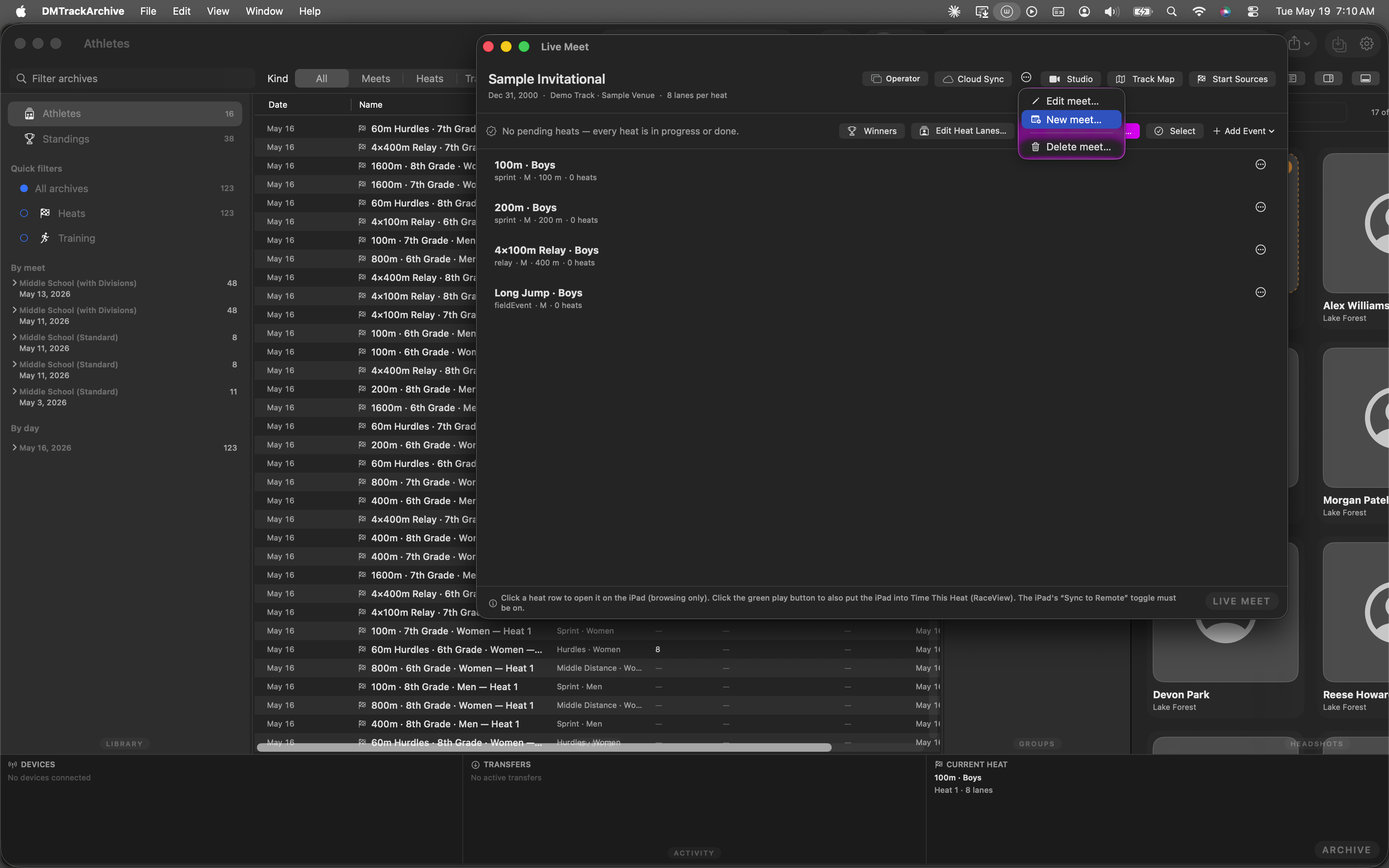Toggle the bottom panel layout icon
The width and height of the screenshot is (1389, 868).
coord(1365,78)
